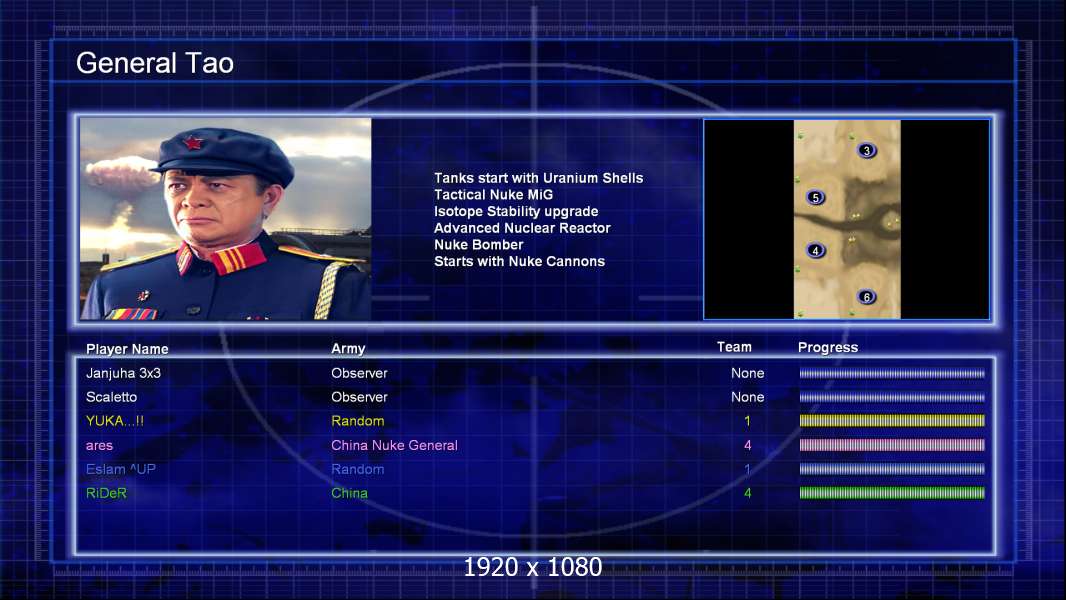
Task: Select player name Janjuha 3x3
Action: (123, 373)
